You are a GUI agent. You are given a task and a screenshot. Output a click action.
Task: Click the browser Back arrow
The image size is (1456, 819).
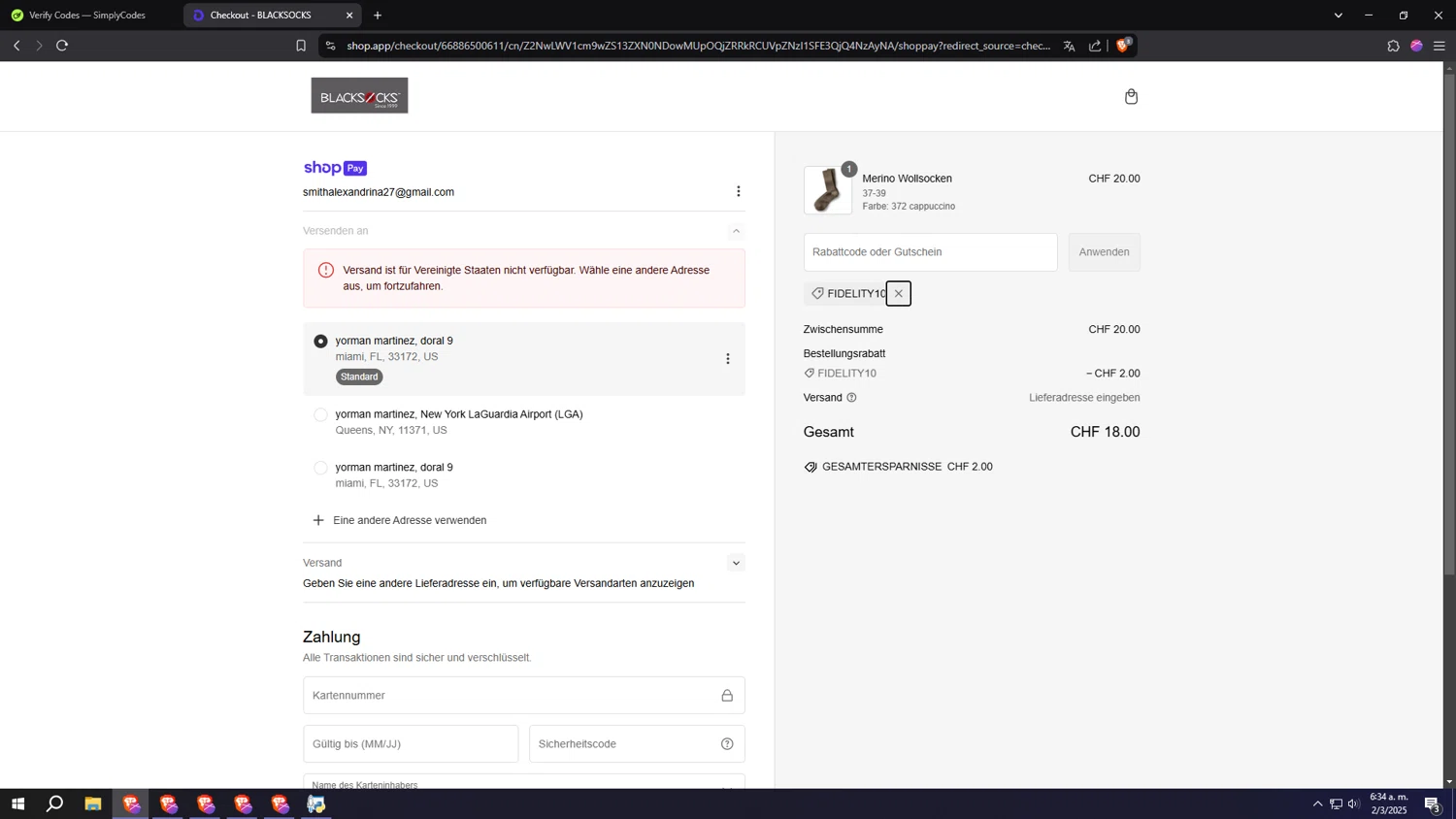(x=17, y=46)
